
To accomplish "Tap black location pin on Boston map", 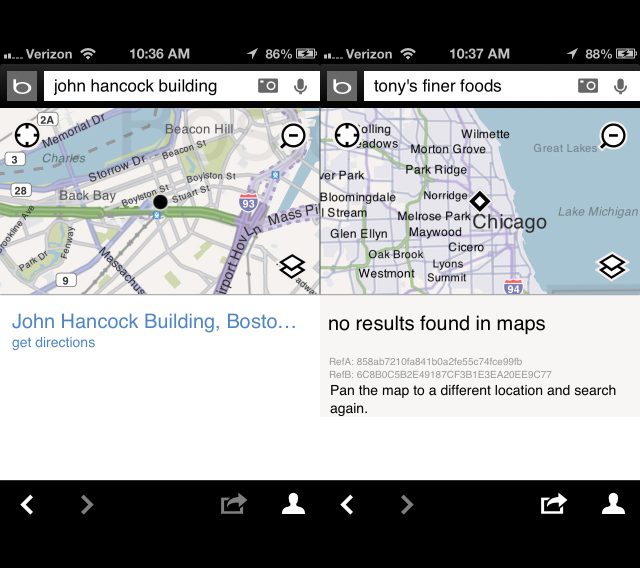I will (160, 202).
